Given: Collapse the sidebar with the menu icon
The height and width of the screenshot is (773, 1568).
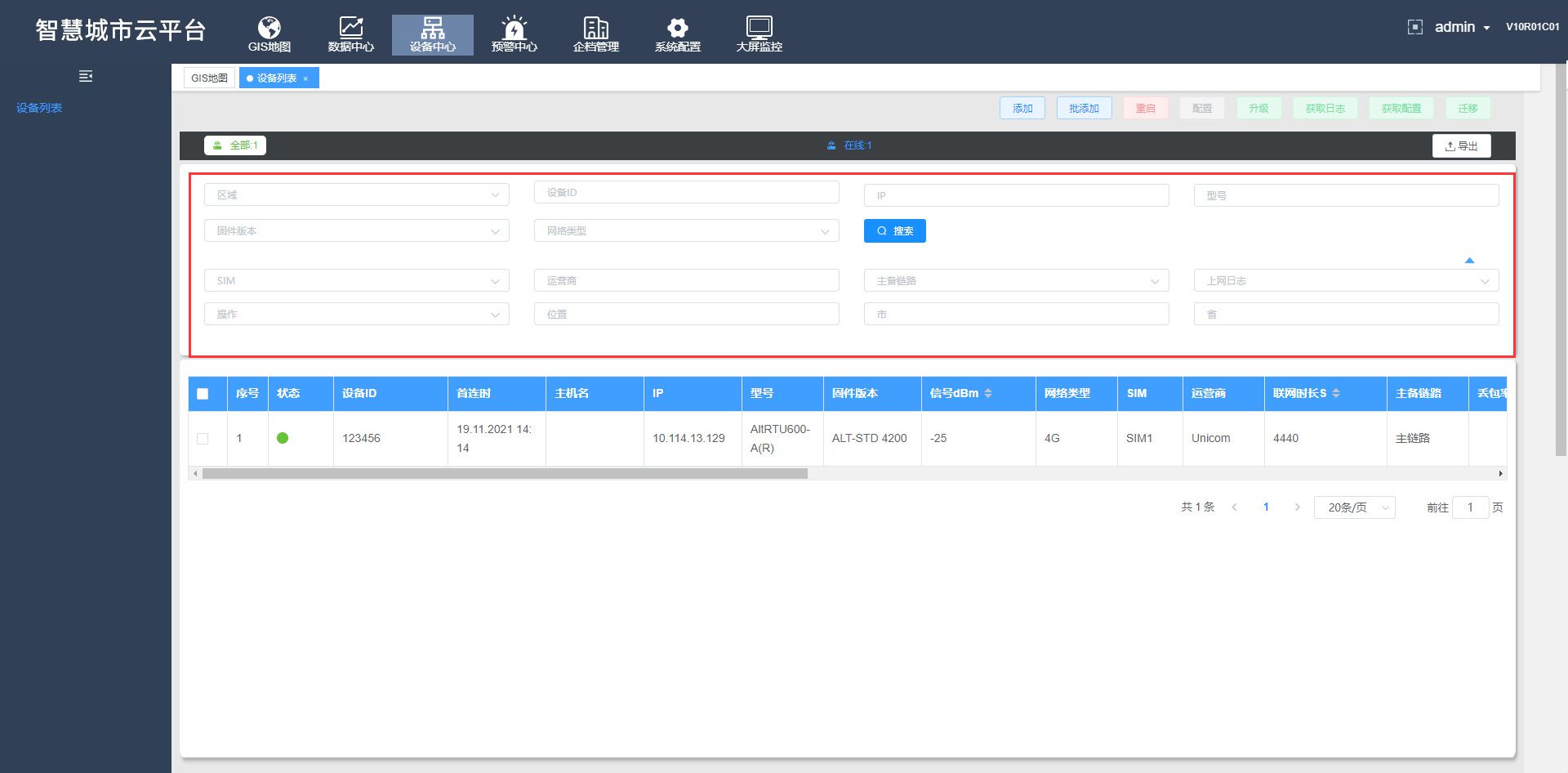Looking at the screenshot, I should pyautogui.click(x=86, y=76).
